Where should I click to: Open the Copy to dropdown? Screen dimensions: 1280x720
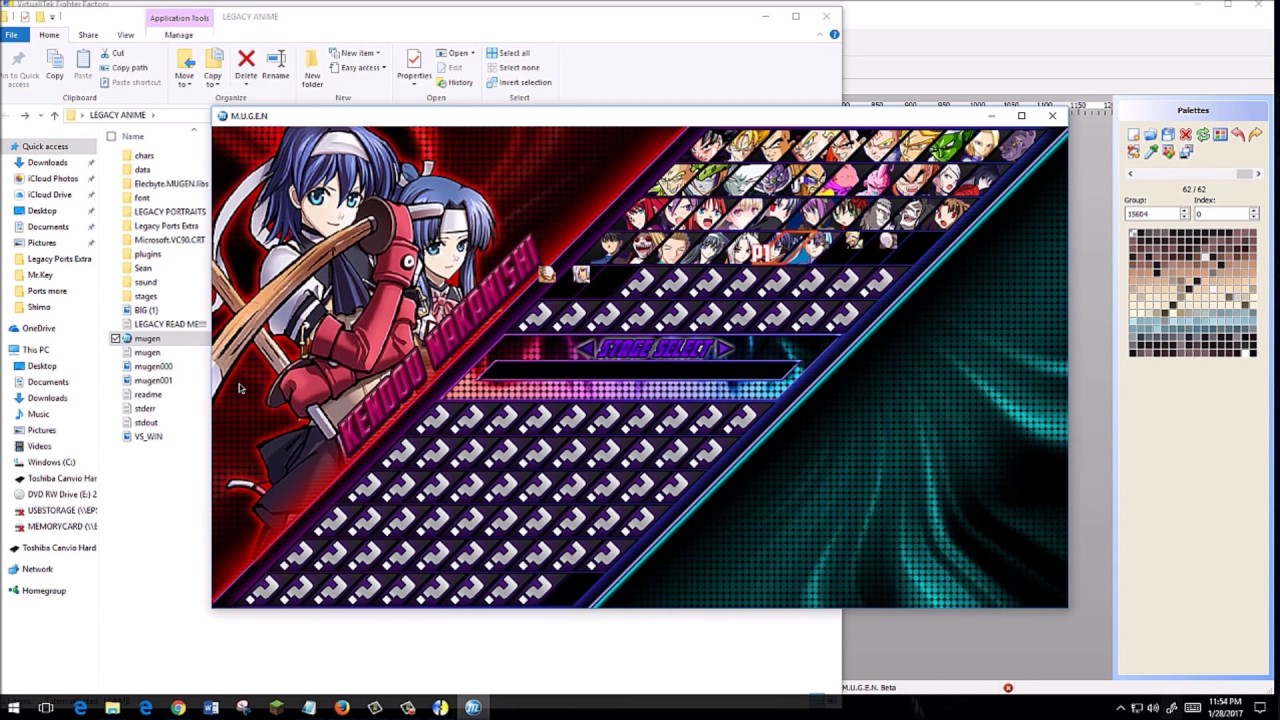point(213,68)
